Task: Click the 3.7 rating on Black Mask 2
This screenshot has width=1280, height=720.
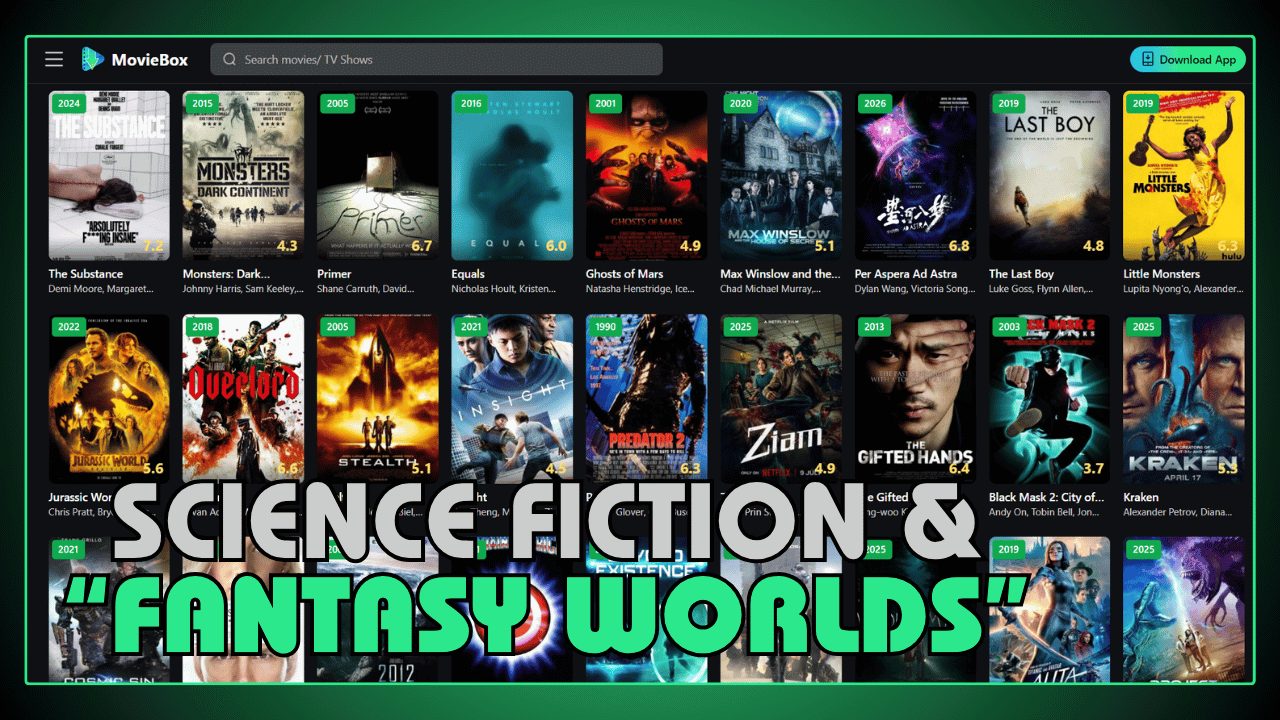Action: 1094,469
